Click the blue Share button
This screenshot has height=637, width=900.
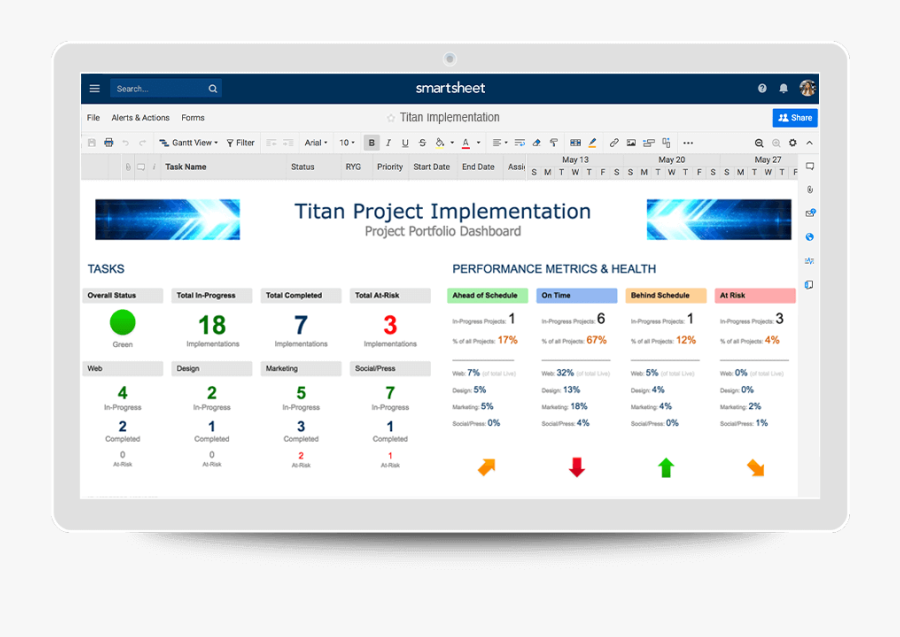pos(794,117)
